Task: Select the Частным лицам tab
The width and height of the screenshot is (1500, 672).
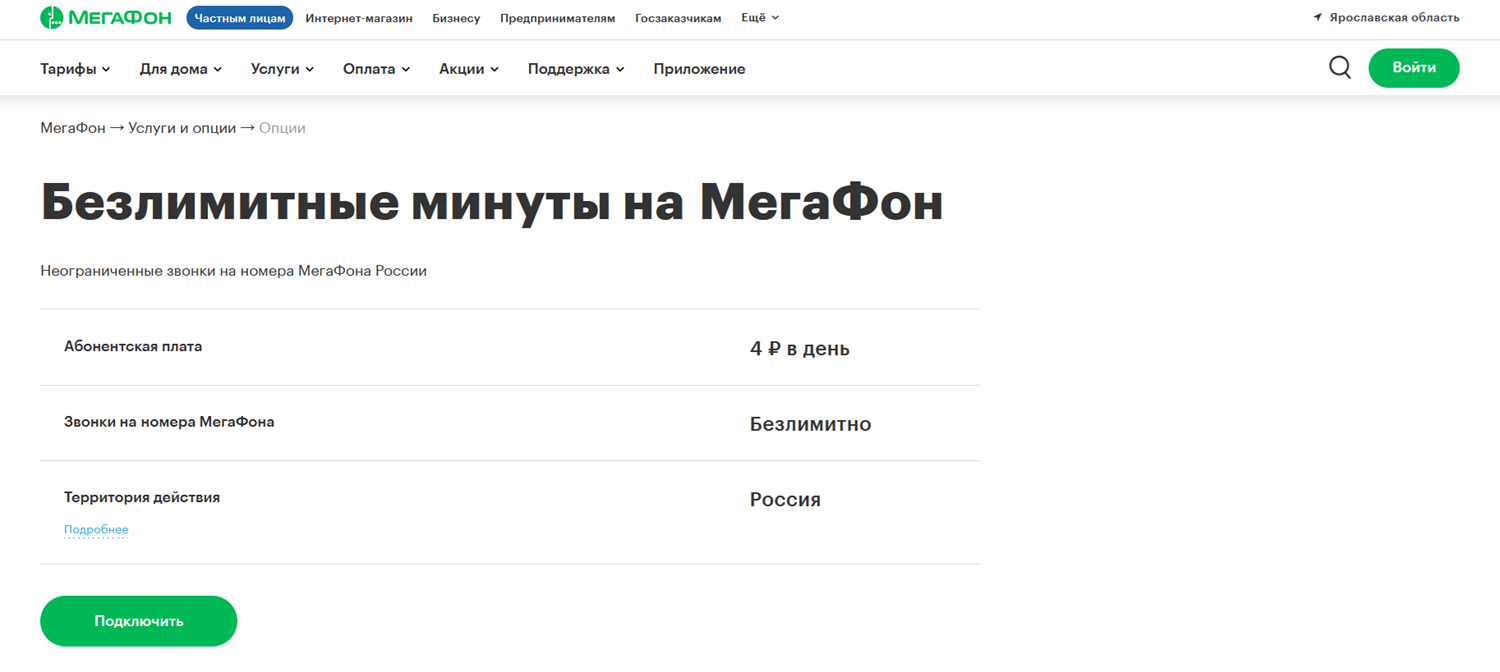Action: (x=240, y=18)
